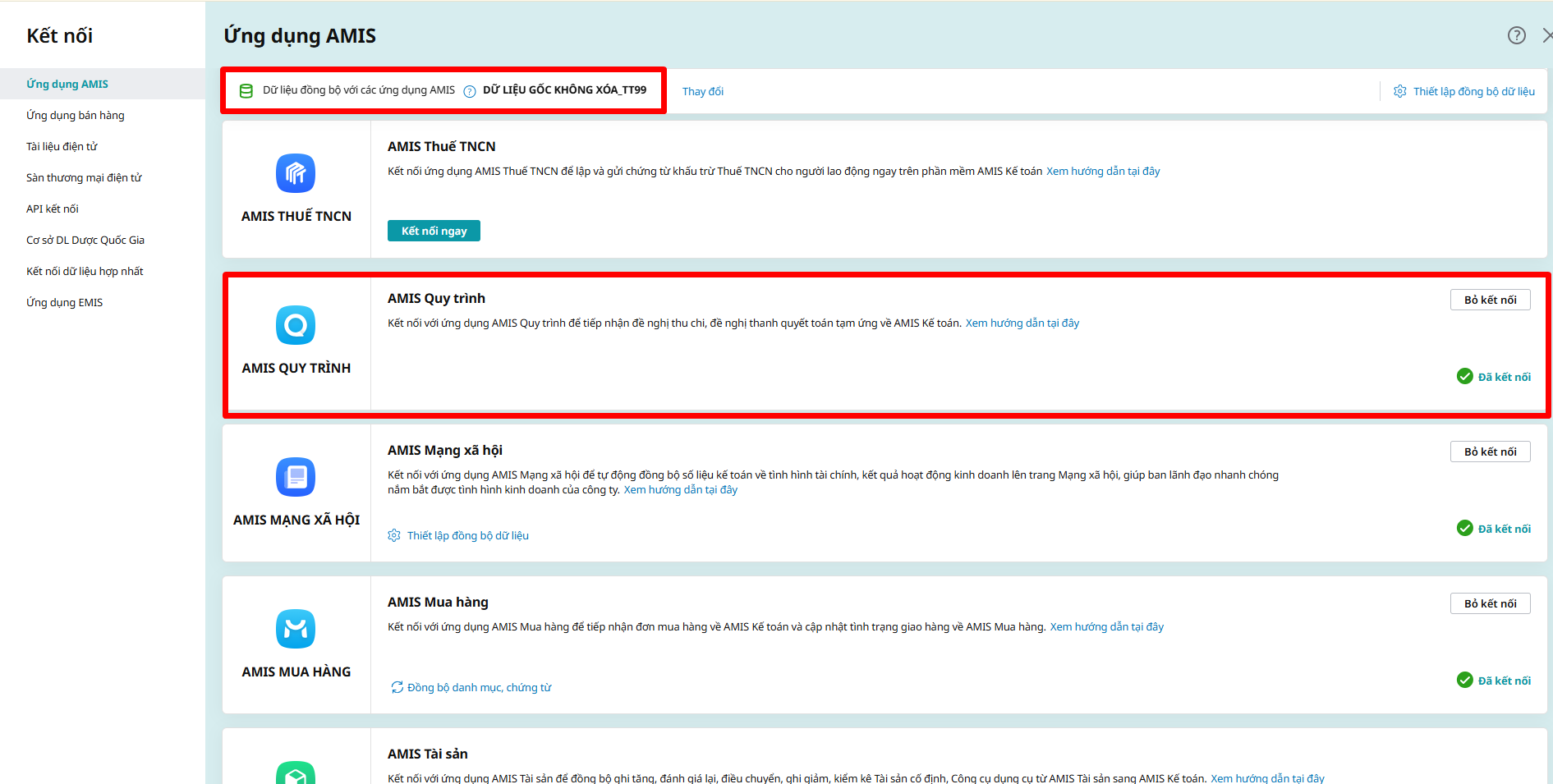Open Kết nối dữ liệu hợp nhất
1553x784 pixels.
click(103, 271)
